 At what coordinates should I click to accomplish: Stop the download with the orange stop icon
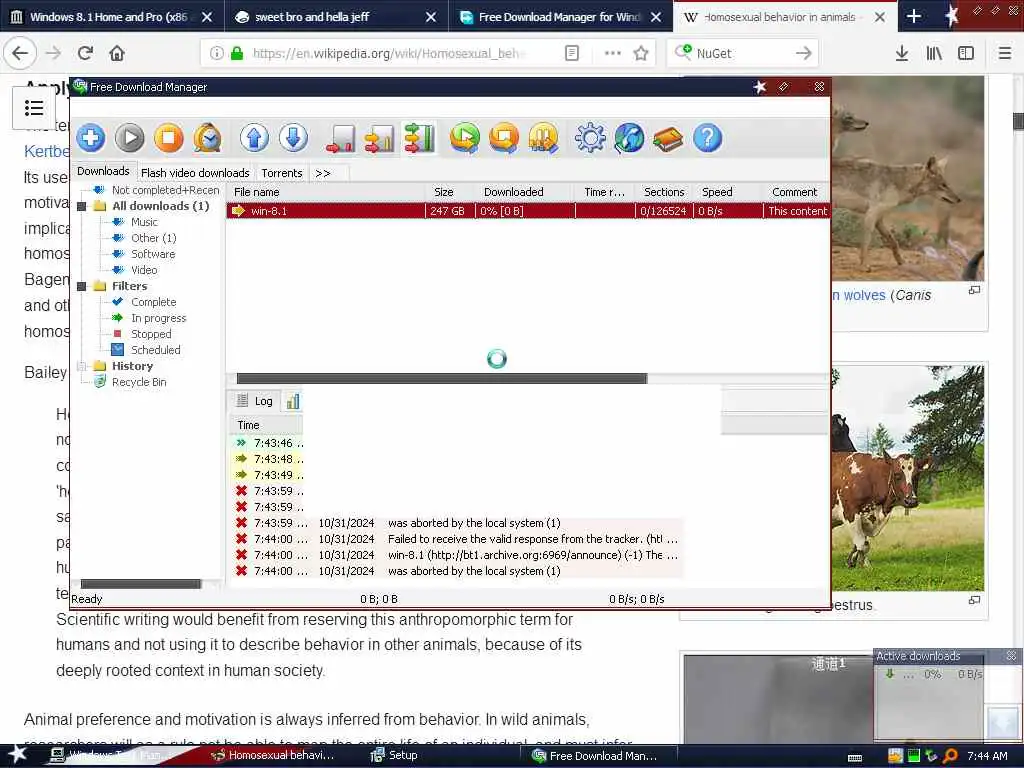[x=168, y=138]
